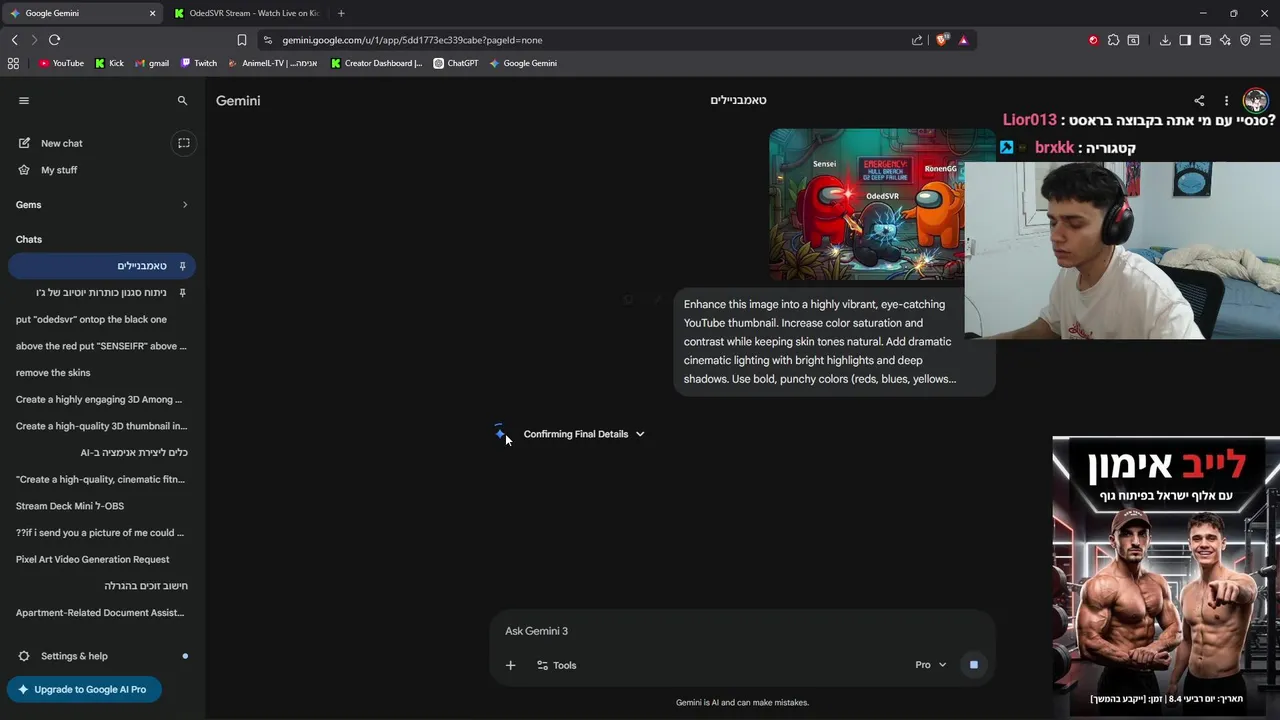Open the Twitch bookmark
The height and width of the screenshot is (720, 1280).
[x=199, y=63]
